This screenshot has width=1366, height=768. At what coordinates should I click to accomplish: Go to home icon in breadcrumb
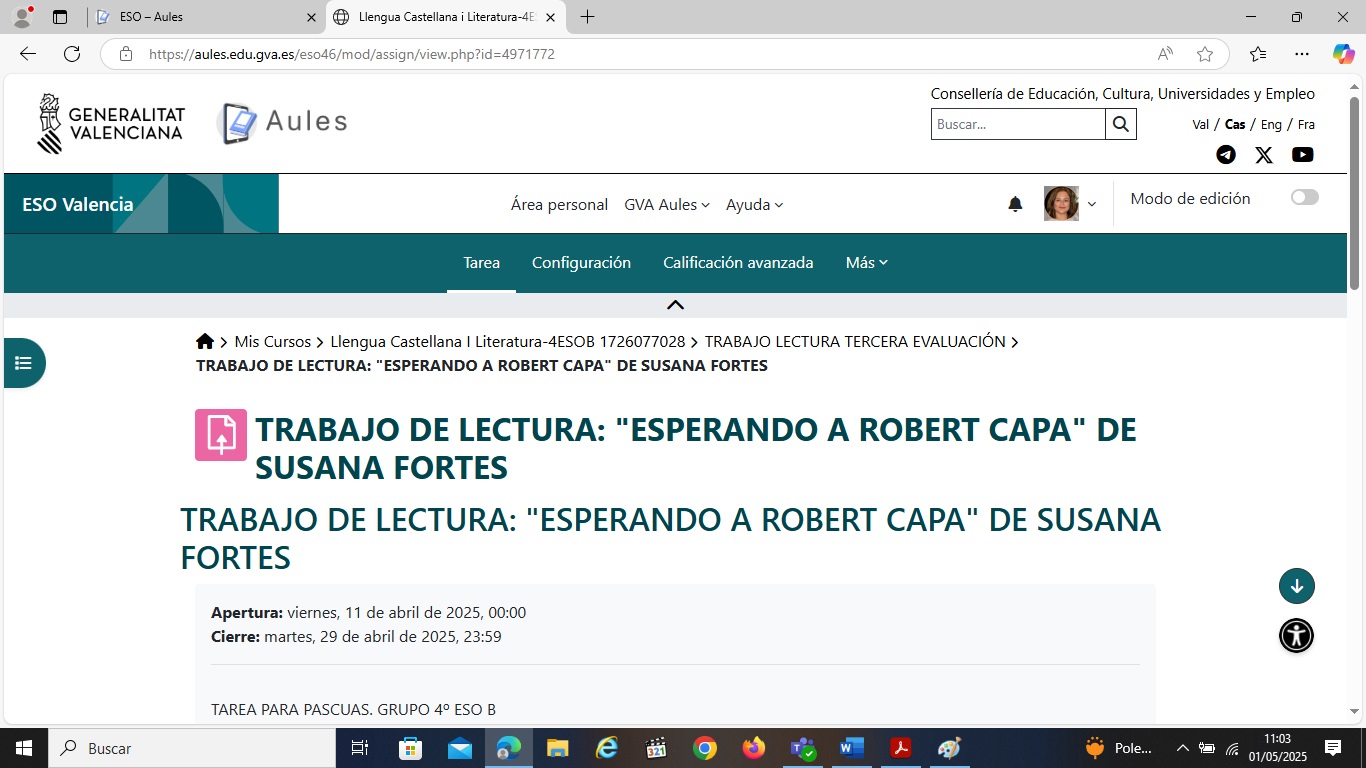click(x=205, y=342)
